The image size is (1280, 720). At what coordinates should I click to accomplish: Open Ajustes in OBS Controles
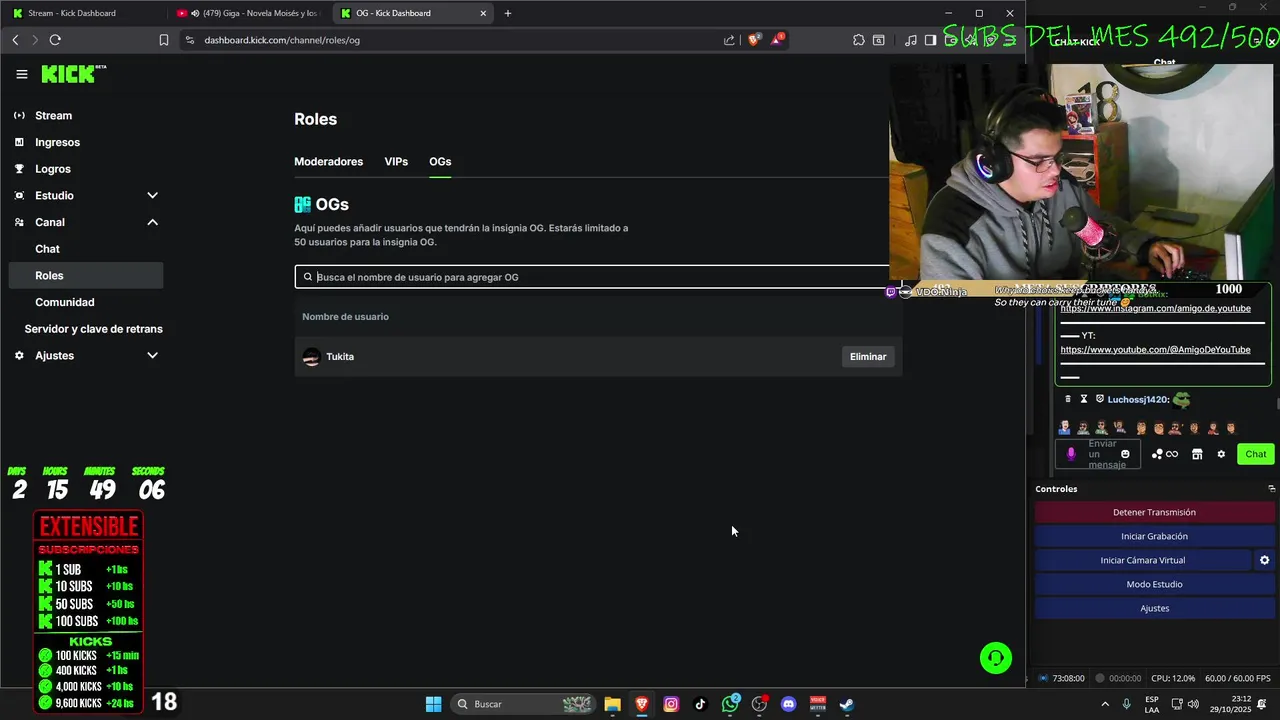[x=1155, y=608]
